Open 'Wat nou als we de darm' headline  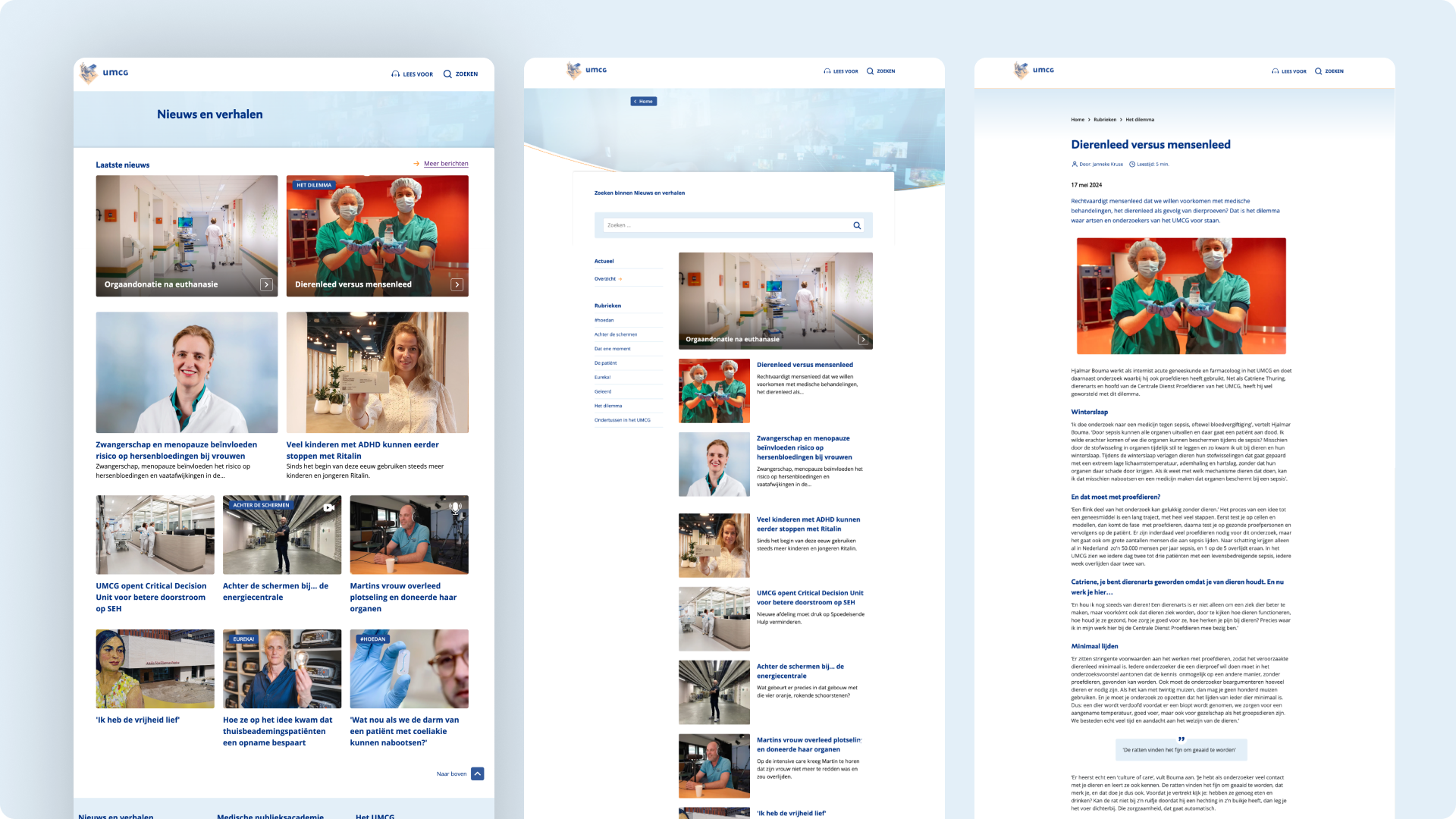pyautogui.click(x=404, y=732)
